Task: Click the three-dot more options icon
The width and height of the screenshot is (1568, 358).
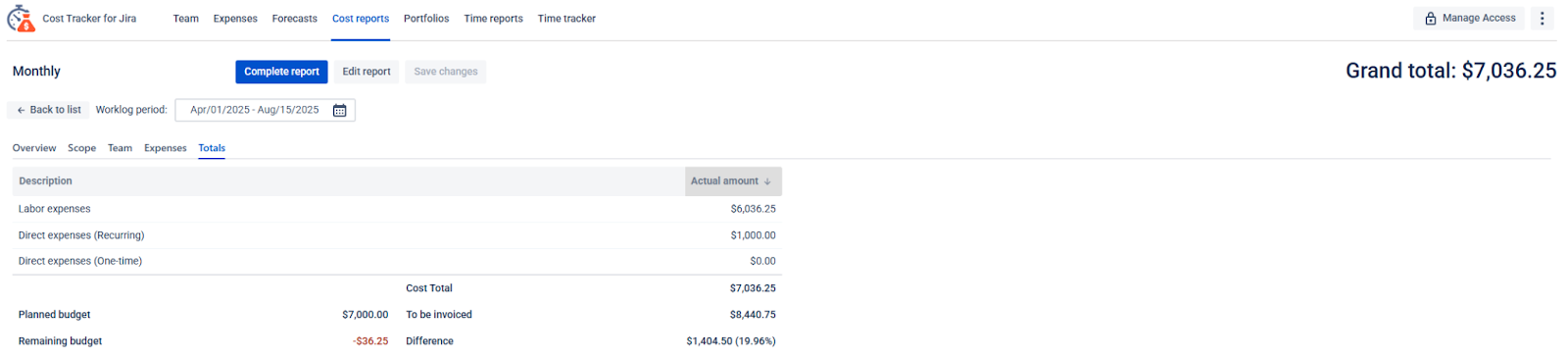Action: click(1542, 18)
